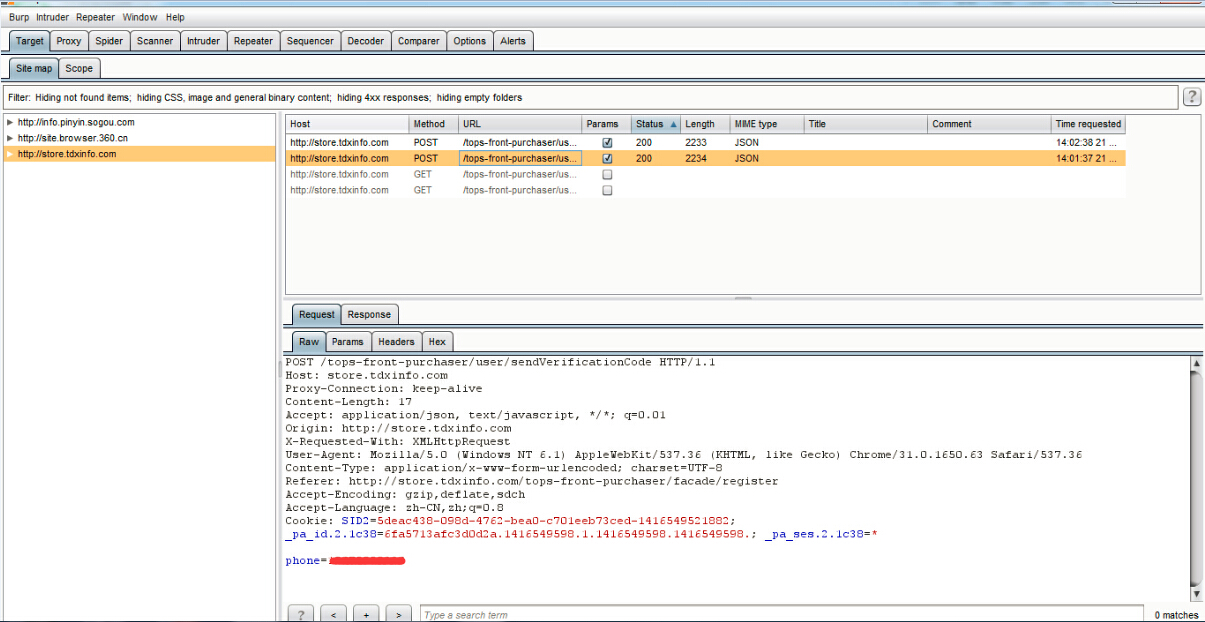Open the Scope sub-tab
Image resolution: width=1205 pixels, height=622 pixels.
(79, 69)
